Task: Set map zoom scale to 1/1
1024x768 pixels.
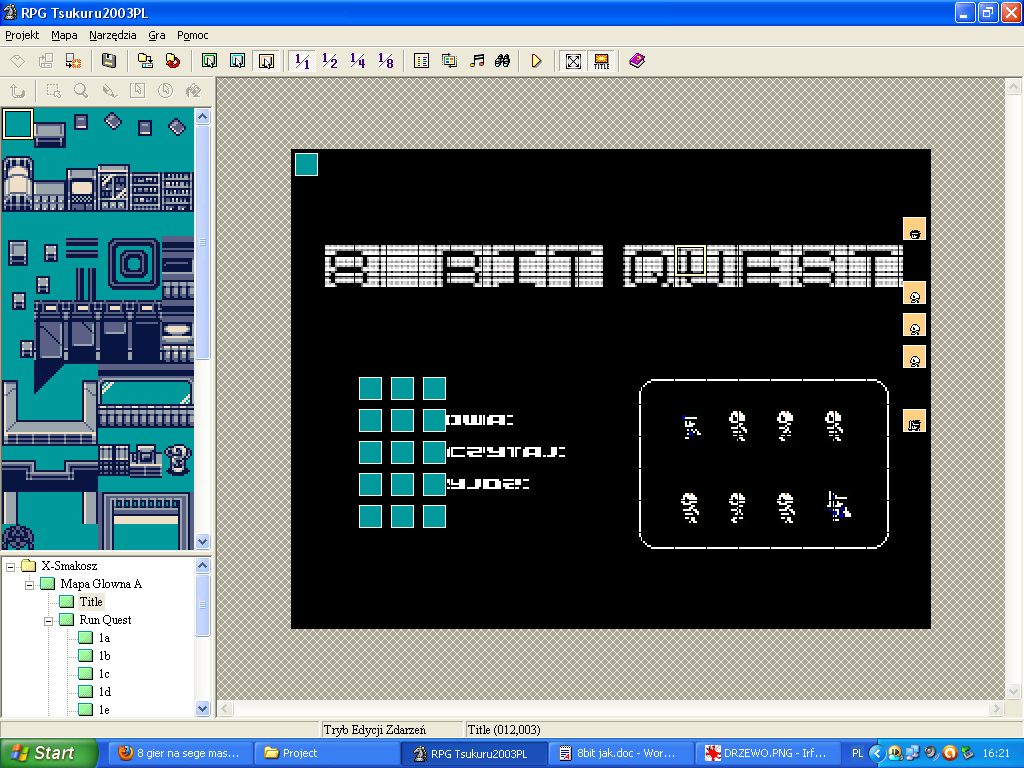Action: tap(302, 61)
